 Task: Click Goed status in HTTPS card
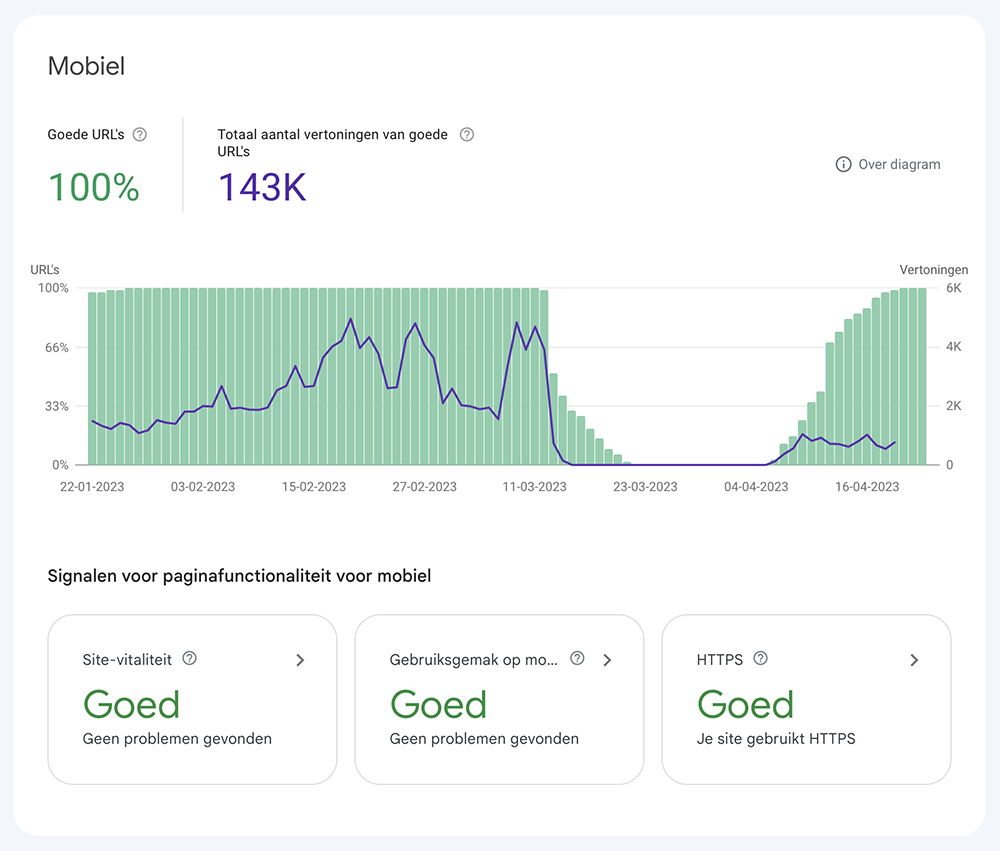[x=746, y=705]
